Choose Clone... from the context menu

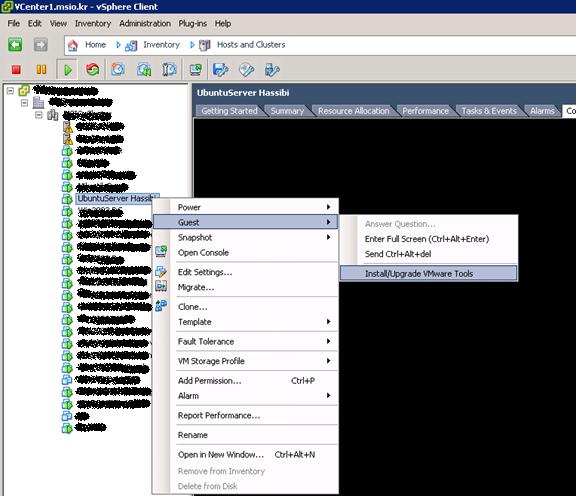point(246,307)
